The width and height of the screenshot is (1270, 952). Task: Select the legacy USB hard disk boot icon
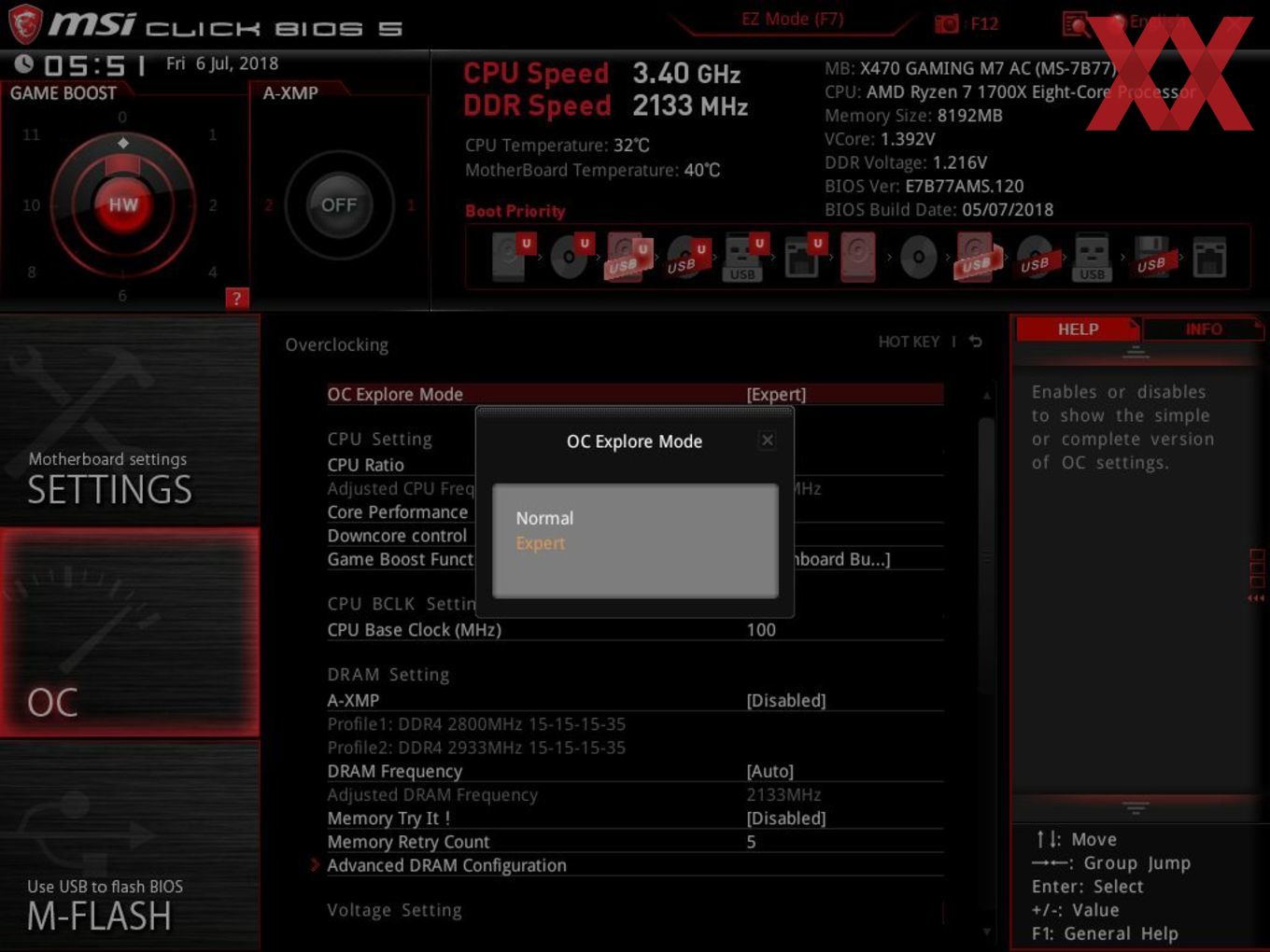976,257
